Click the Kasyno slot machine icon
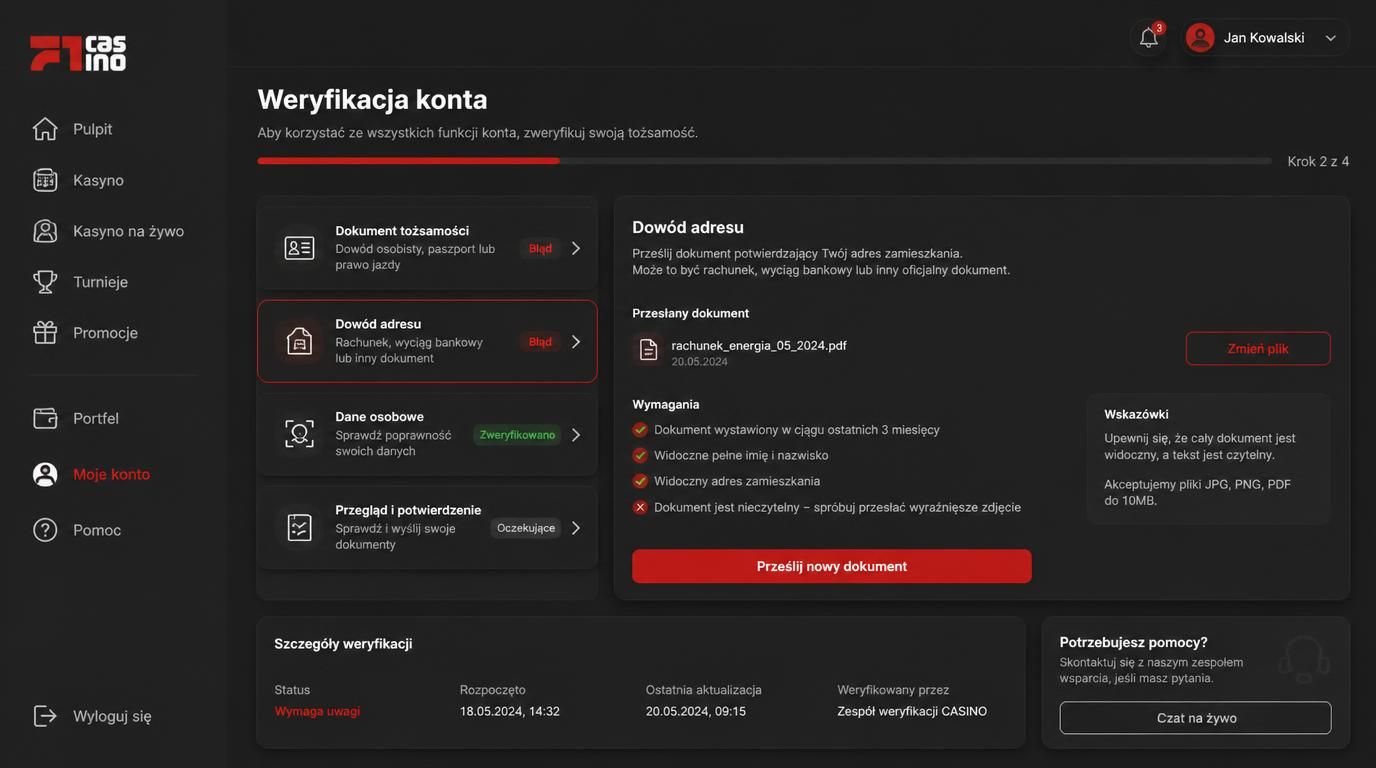 point(45,180)
